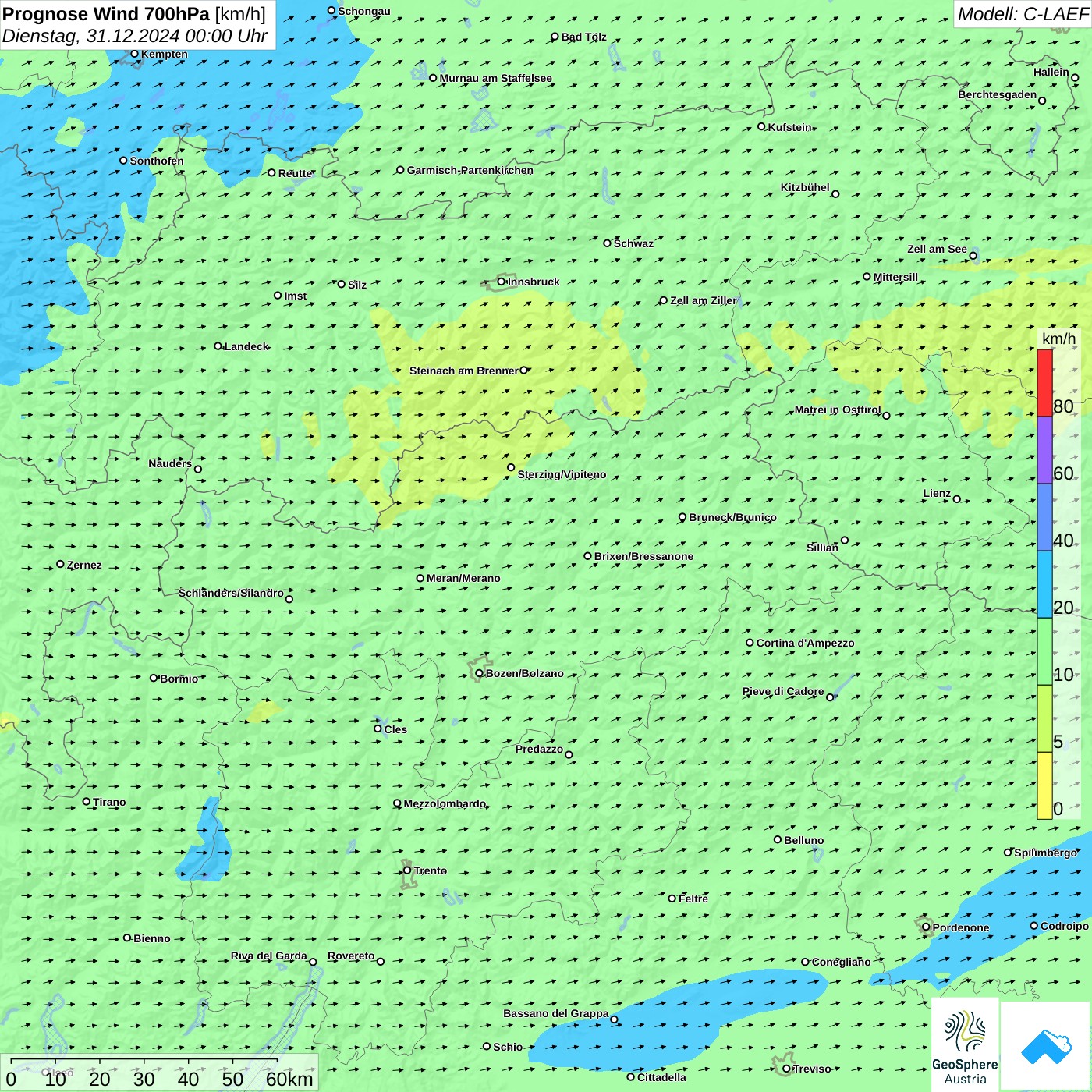
Task: Click the Innsbruck city marker
Action: click(x=502, y=282)
